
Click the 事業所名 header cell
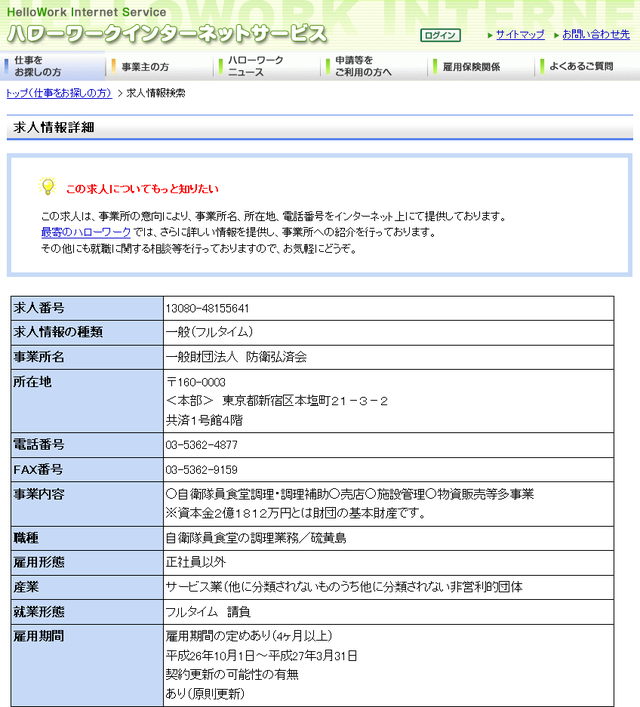tap(87, 358)
